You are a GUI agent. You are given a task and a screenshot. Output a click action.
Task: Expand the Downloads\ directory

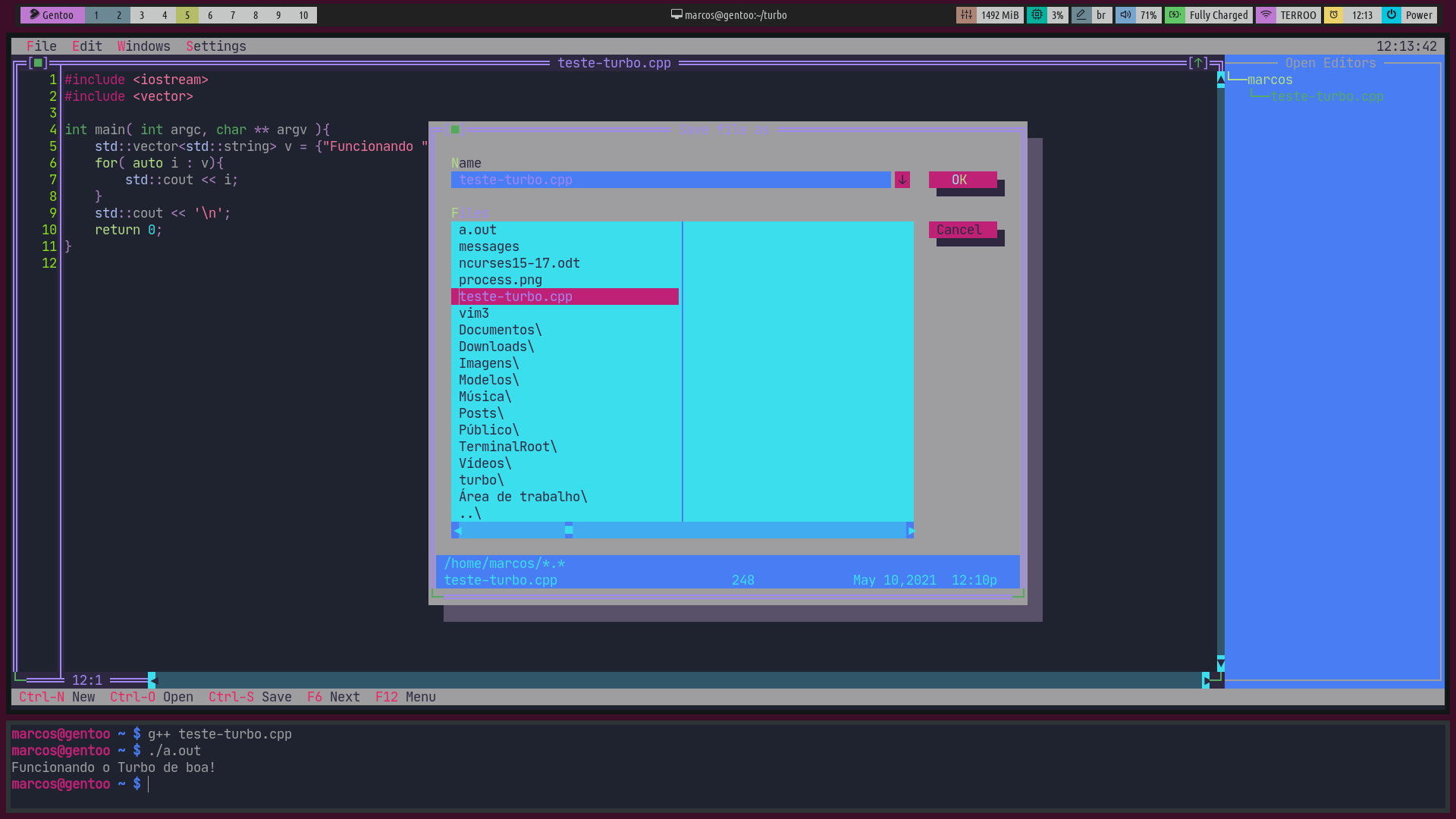[496, 346]
